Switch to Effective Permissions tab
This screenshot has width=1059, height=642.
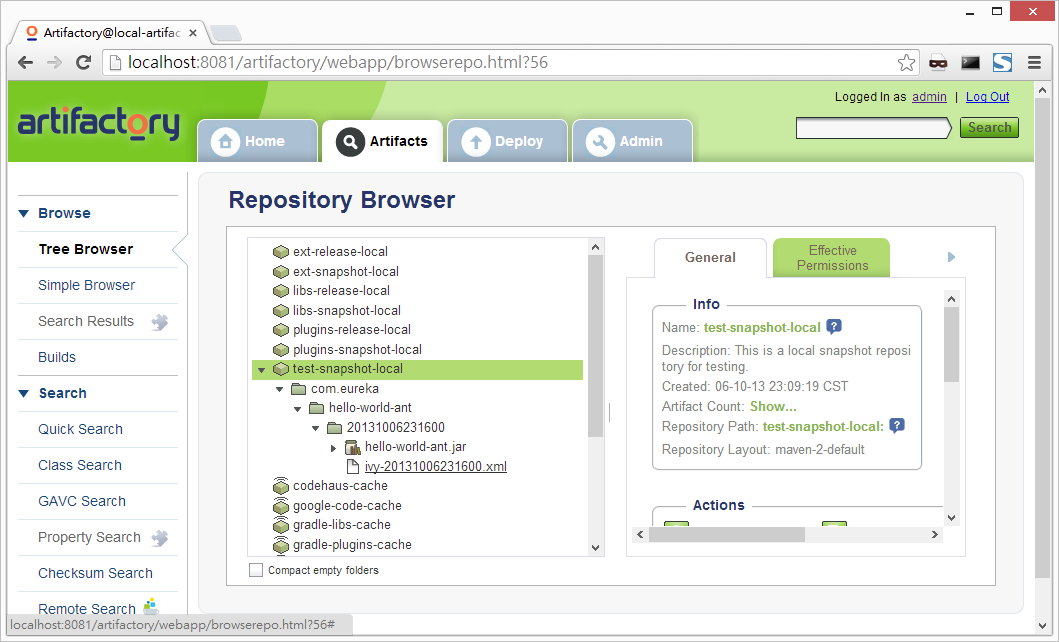831,258
